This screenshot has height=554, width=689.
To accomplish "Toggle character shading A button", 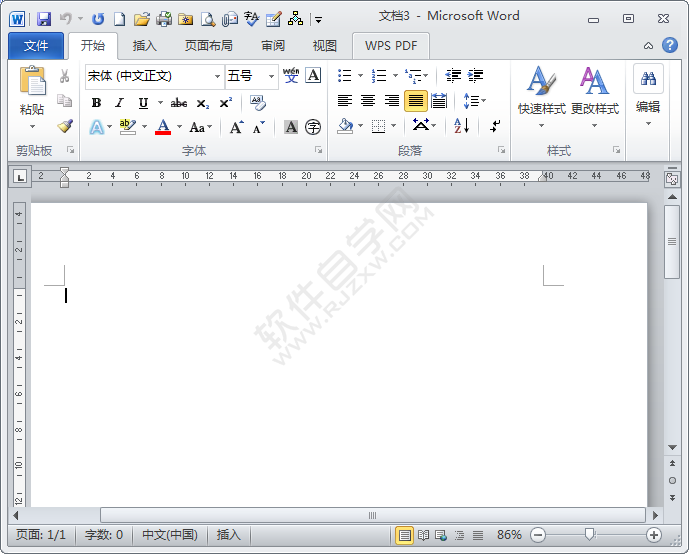I will 291,127.
